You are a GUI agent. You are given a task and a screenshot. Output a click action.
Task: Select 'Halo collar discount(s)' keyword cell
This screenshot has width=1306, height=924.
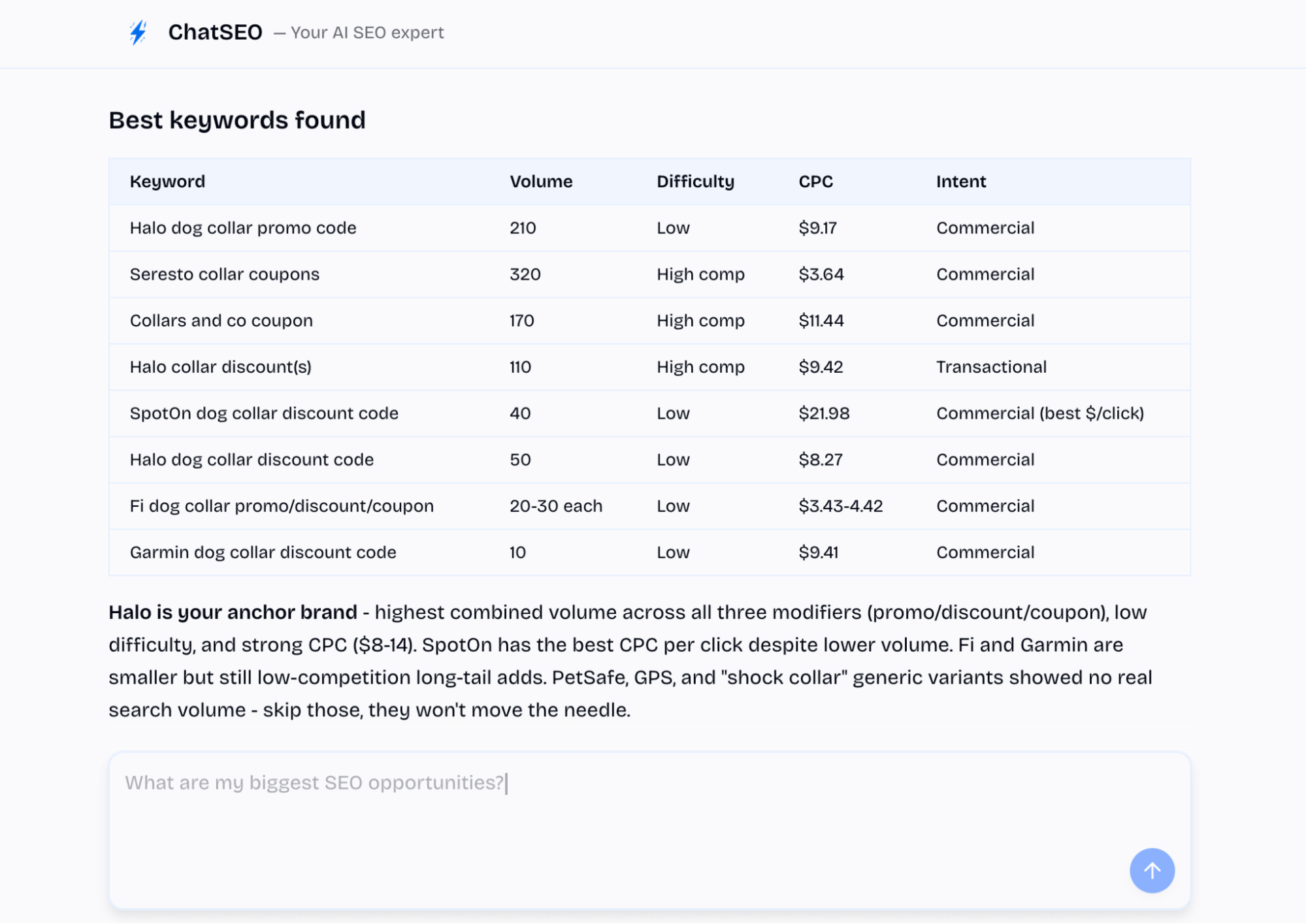coord(221,367)
